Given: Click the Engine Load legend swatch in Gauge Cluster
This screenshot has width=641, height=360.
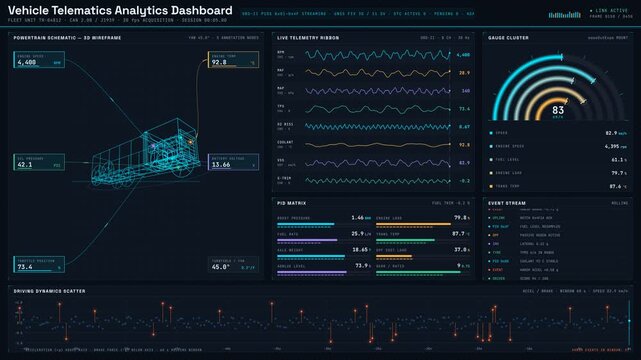Looking at the screenshot, I should click(491, 173).
